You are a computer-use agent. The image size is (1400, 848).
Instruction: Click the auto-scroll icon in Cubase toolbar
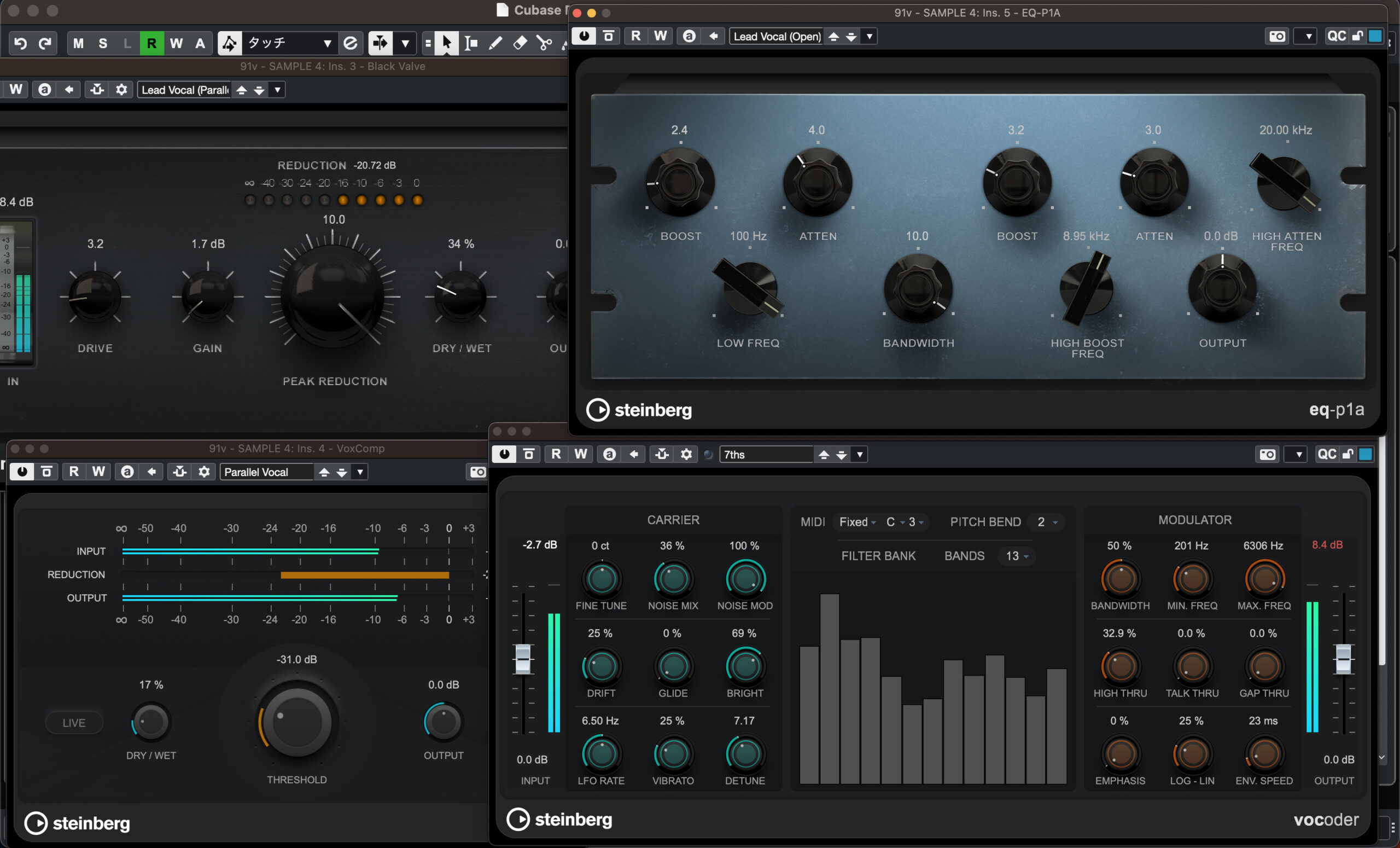[x=380, y=43]
